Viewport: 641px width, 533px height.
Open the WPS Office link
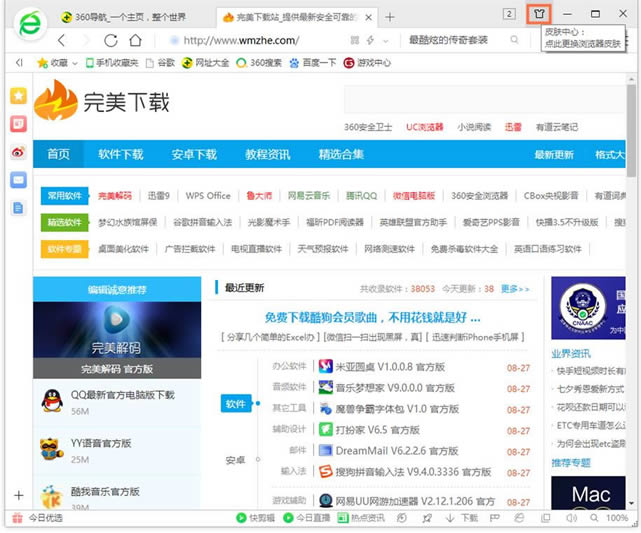pos(208,196)
